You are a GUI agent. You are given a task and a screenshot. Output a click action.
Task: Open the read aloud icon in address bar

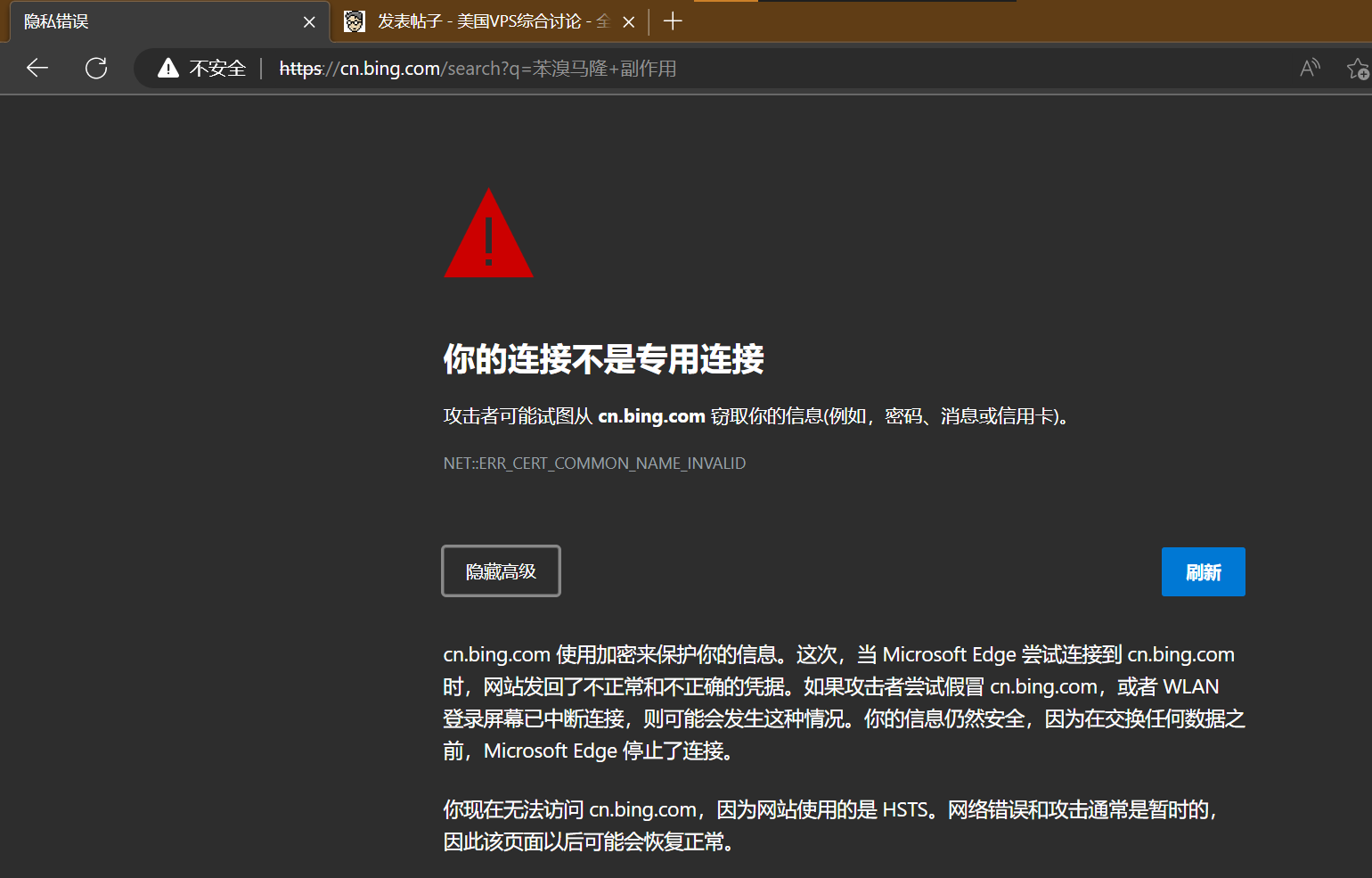[x=1310, y=68]
